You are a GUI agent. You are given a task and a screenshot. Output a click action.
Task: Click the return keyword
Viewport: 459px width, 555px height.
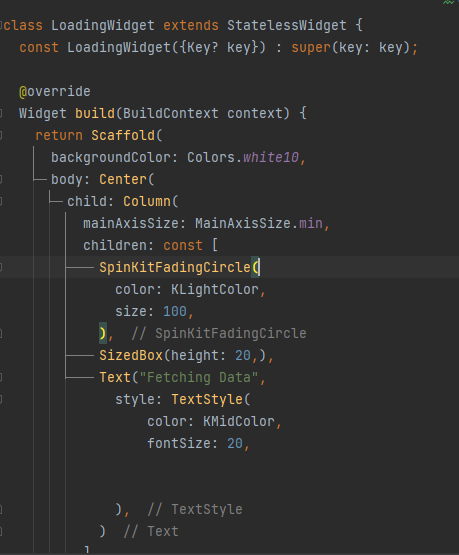[59, 136]
